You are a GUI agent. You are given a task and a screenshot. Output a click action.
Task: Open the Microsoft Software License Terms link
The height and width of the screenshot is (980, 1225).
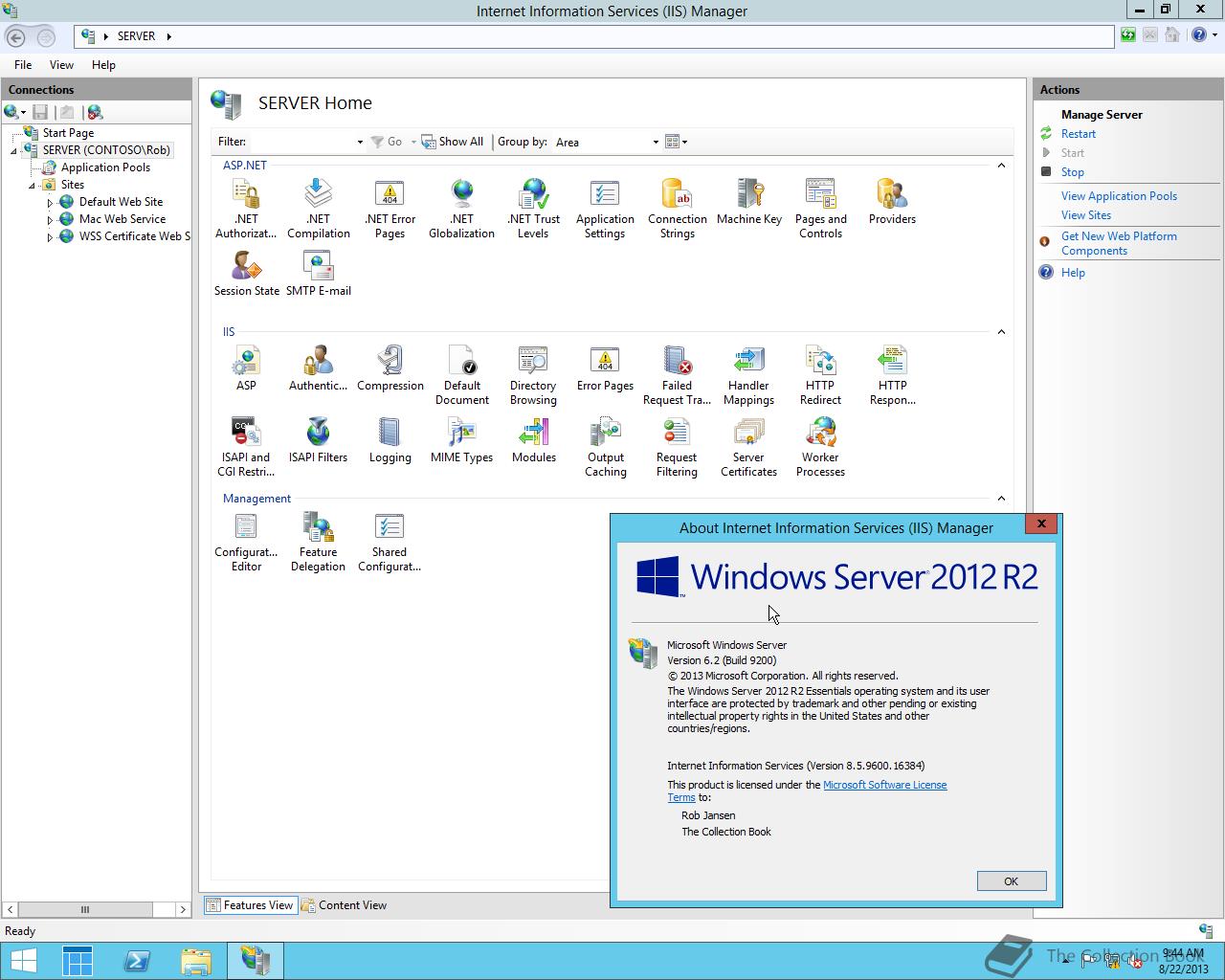click(885, 785)
